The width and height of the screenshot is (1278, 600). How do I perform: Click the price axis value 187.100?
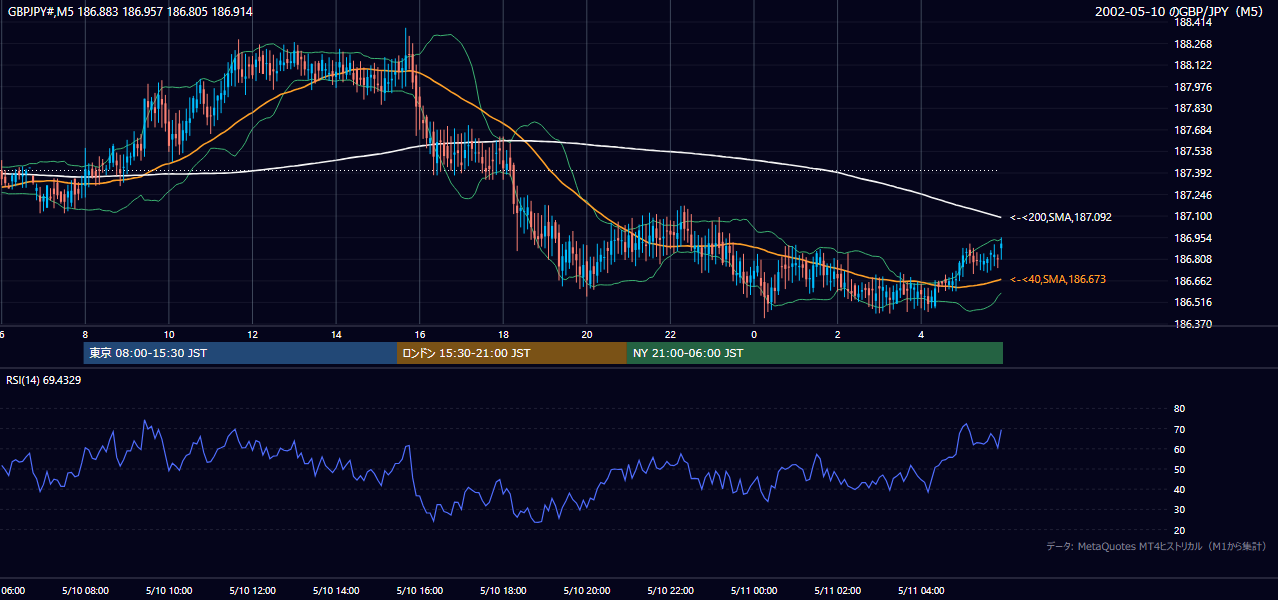1193,216
